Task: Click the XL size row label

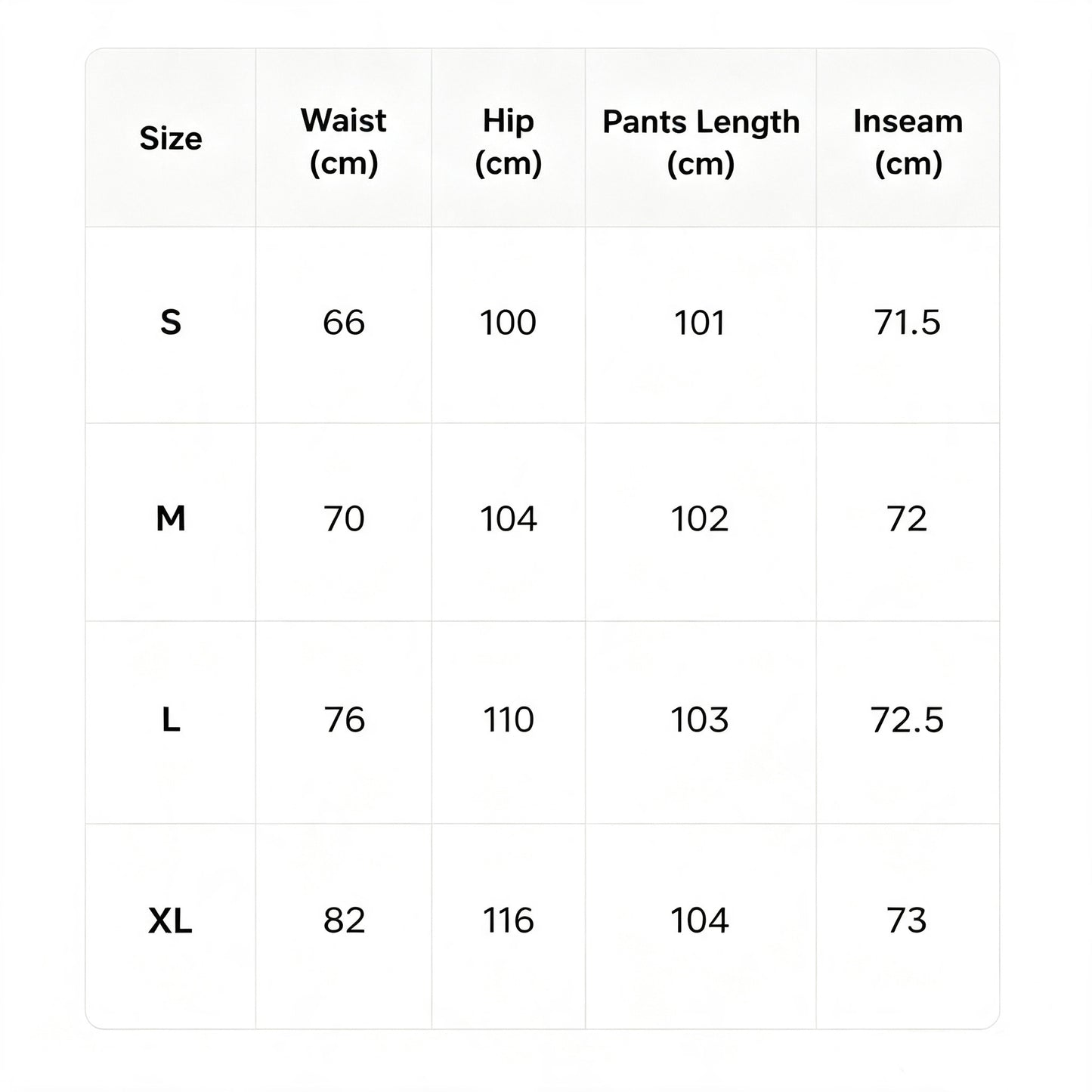Action: pyautogui.click(x=171, y=920)
